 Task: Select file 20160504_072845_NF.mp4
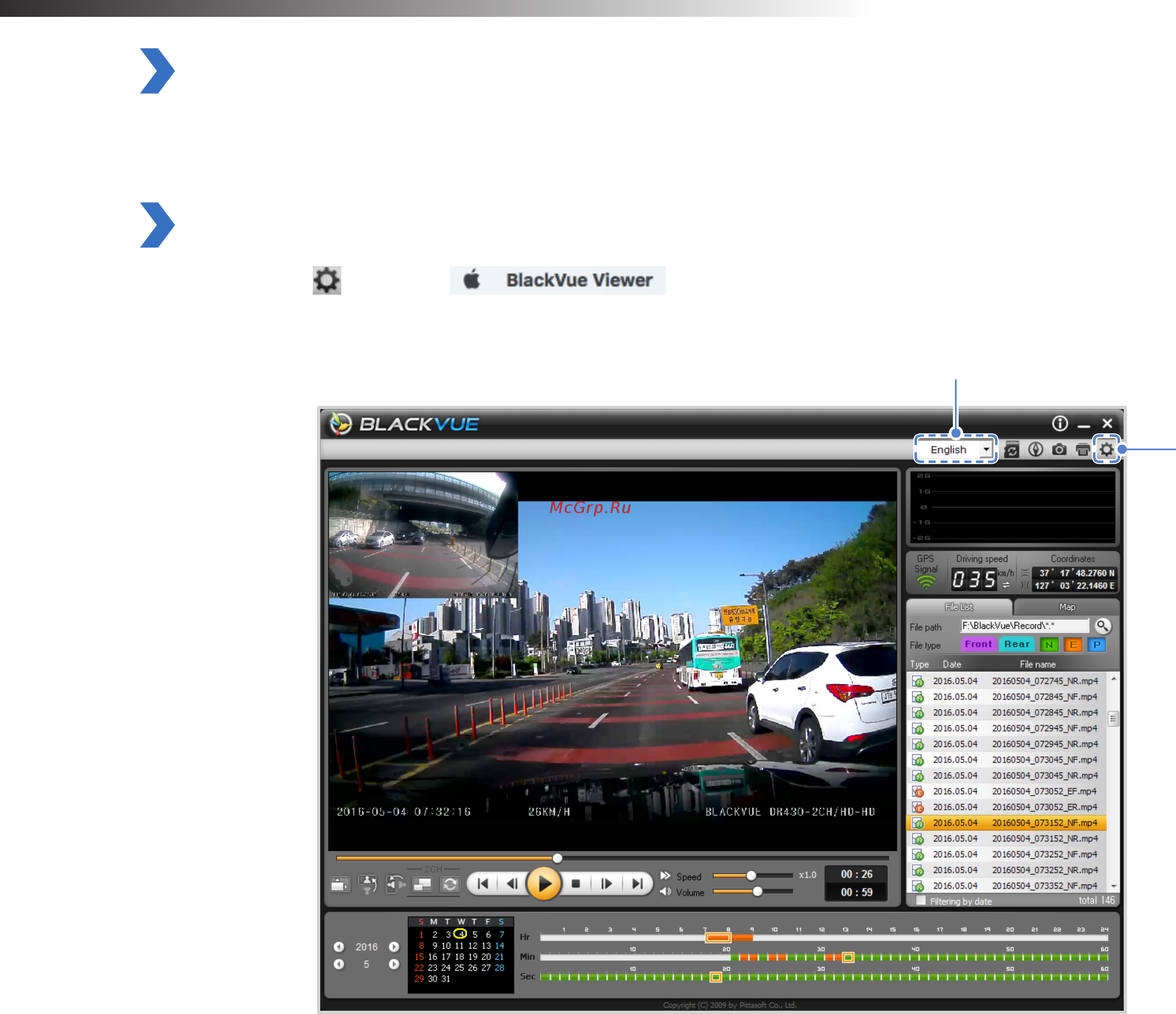[x=1007, y=696]
